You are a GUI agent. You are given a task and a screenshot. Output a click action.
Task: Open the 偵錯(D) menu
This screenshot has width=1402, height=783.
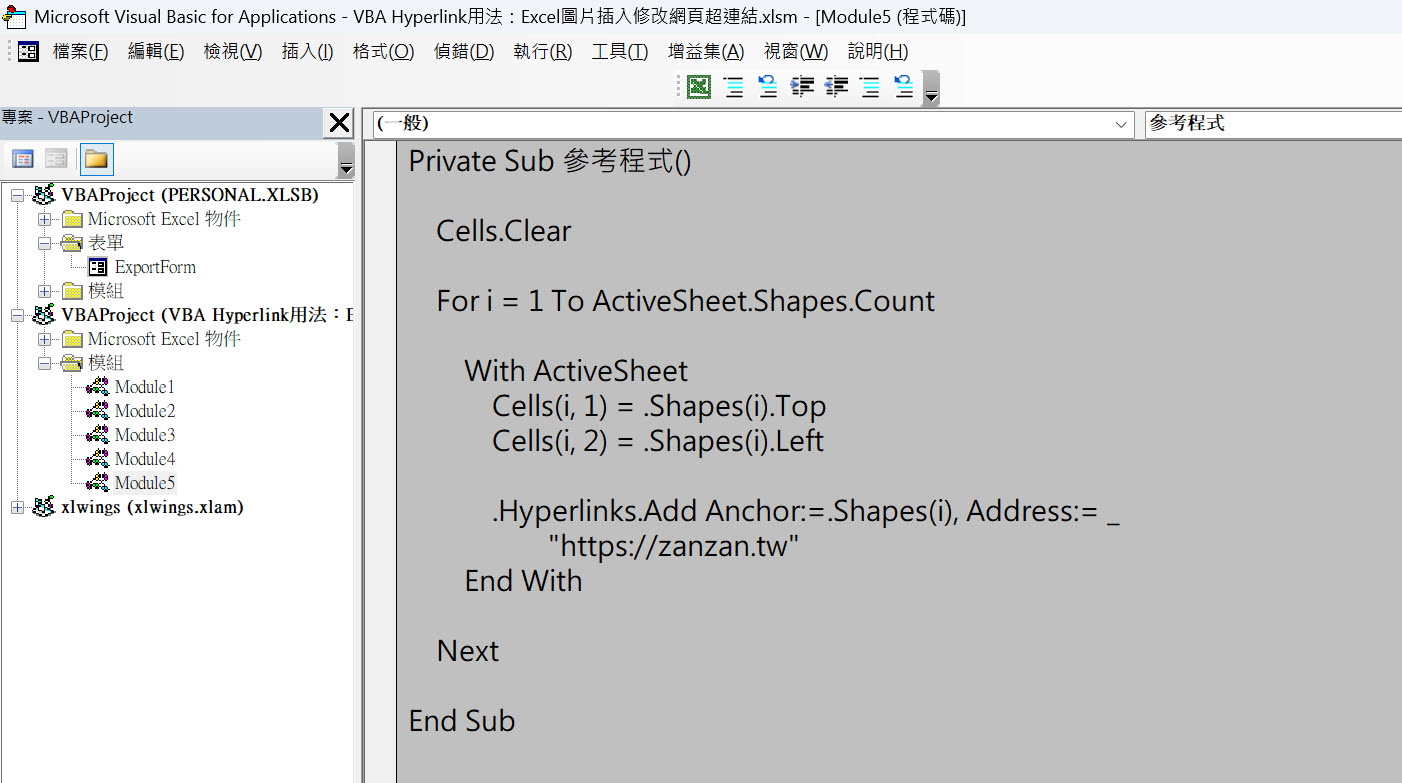464,52
